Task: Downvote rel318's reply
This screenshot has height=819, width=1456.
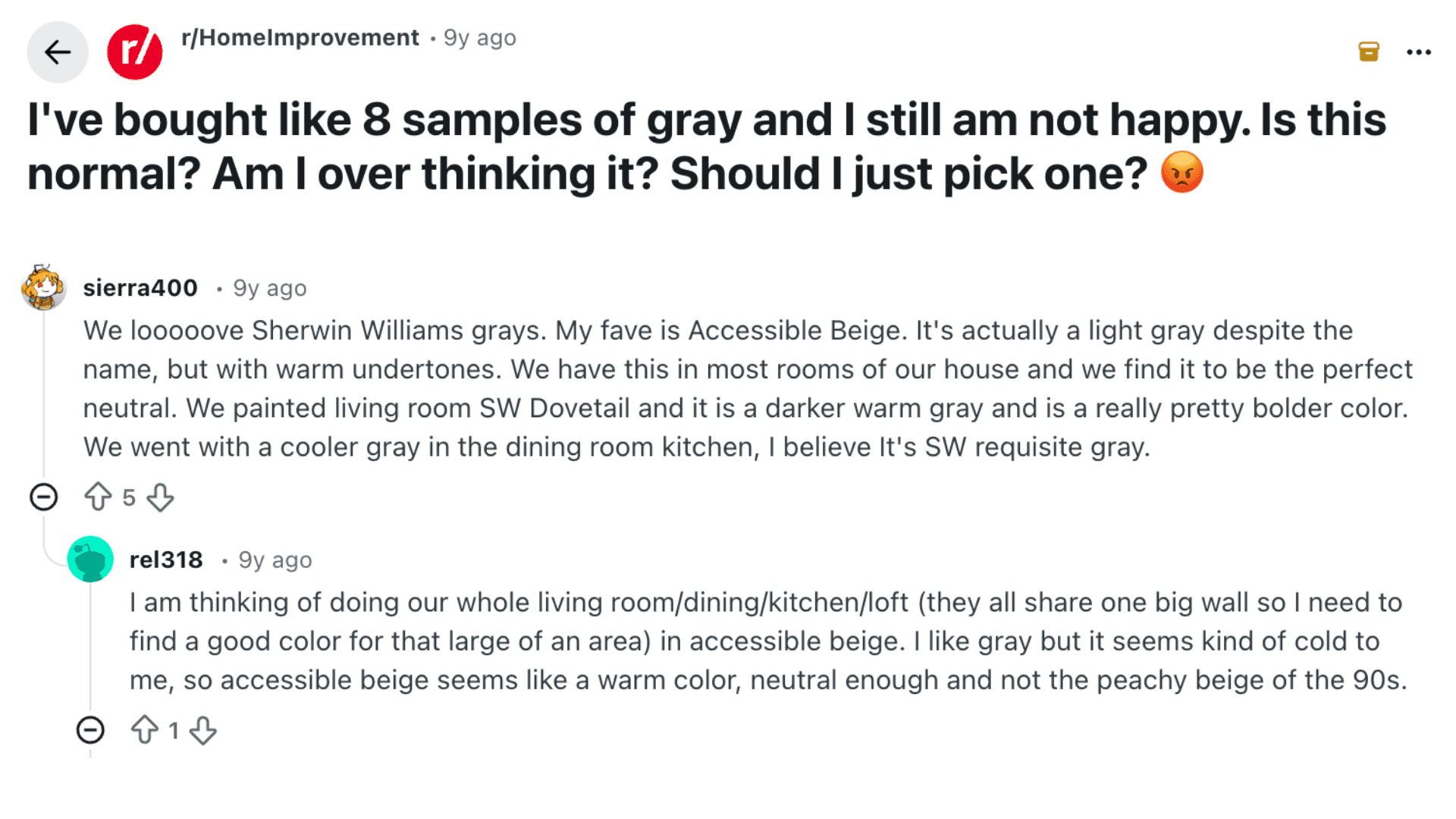Action: point(203,730)
